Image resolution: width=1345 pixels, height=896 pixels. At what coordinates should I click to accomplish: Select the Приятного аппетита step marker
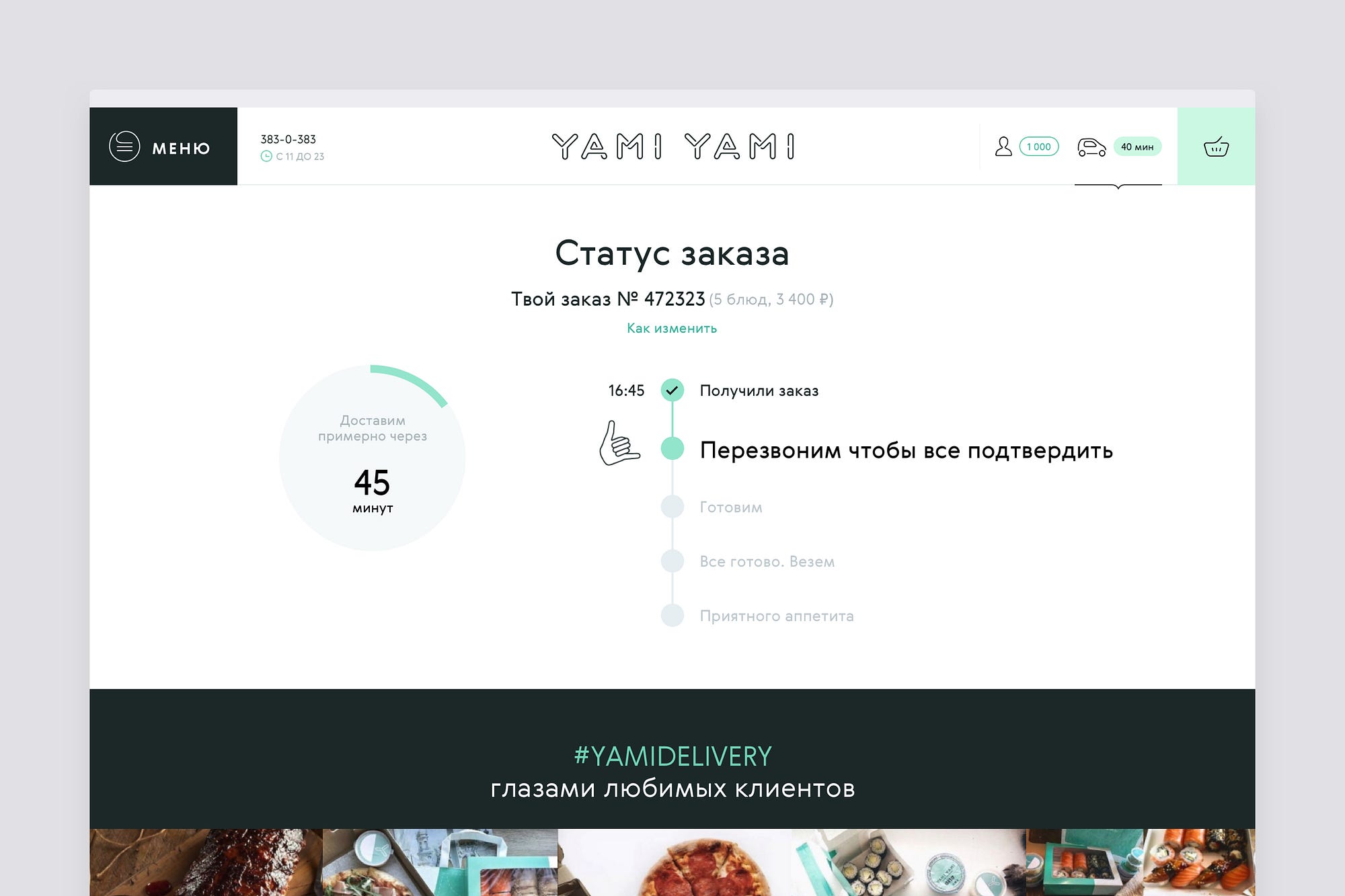672,615
